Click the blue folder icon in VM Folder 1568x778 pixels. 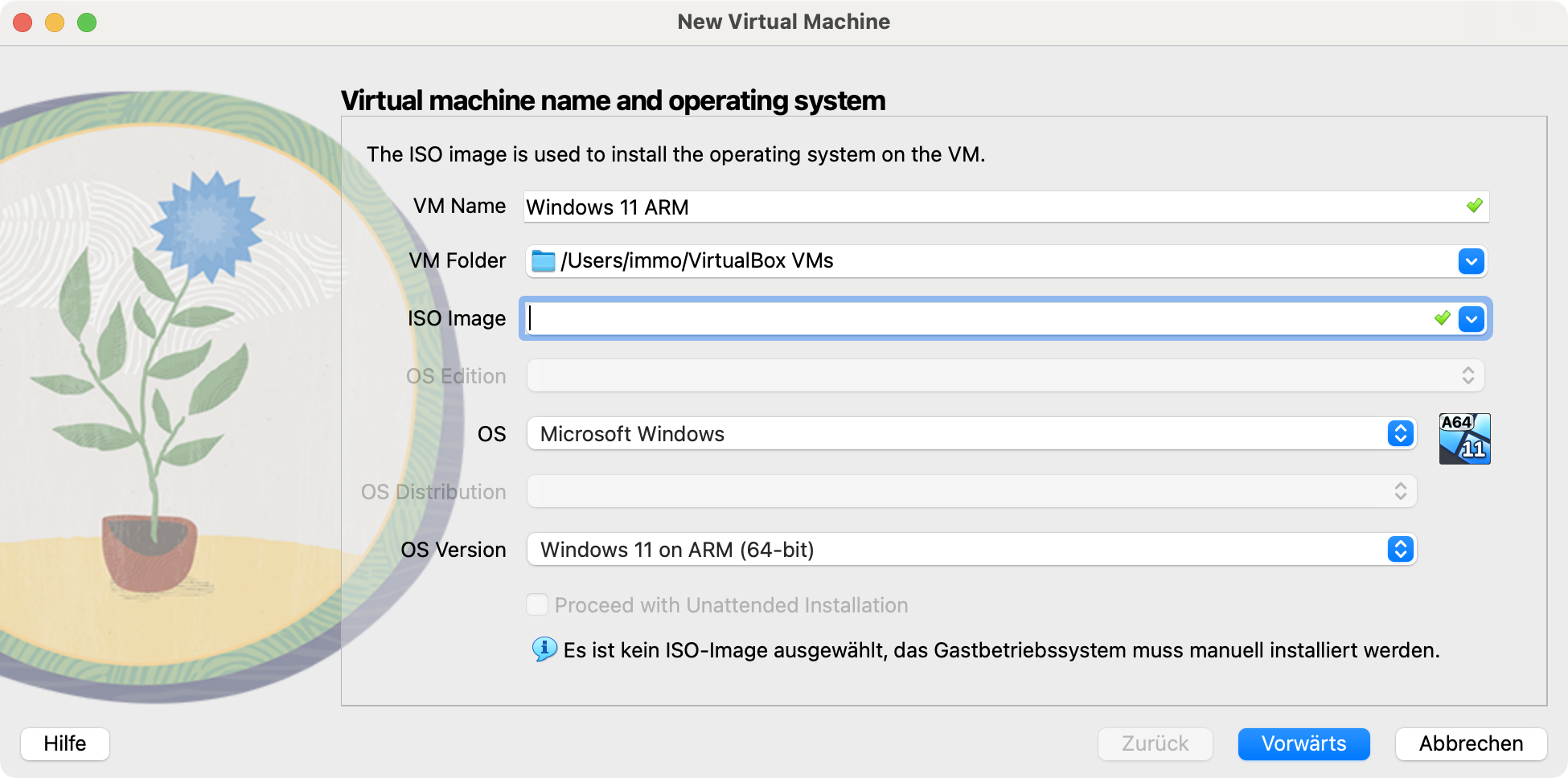pos(544,261)
